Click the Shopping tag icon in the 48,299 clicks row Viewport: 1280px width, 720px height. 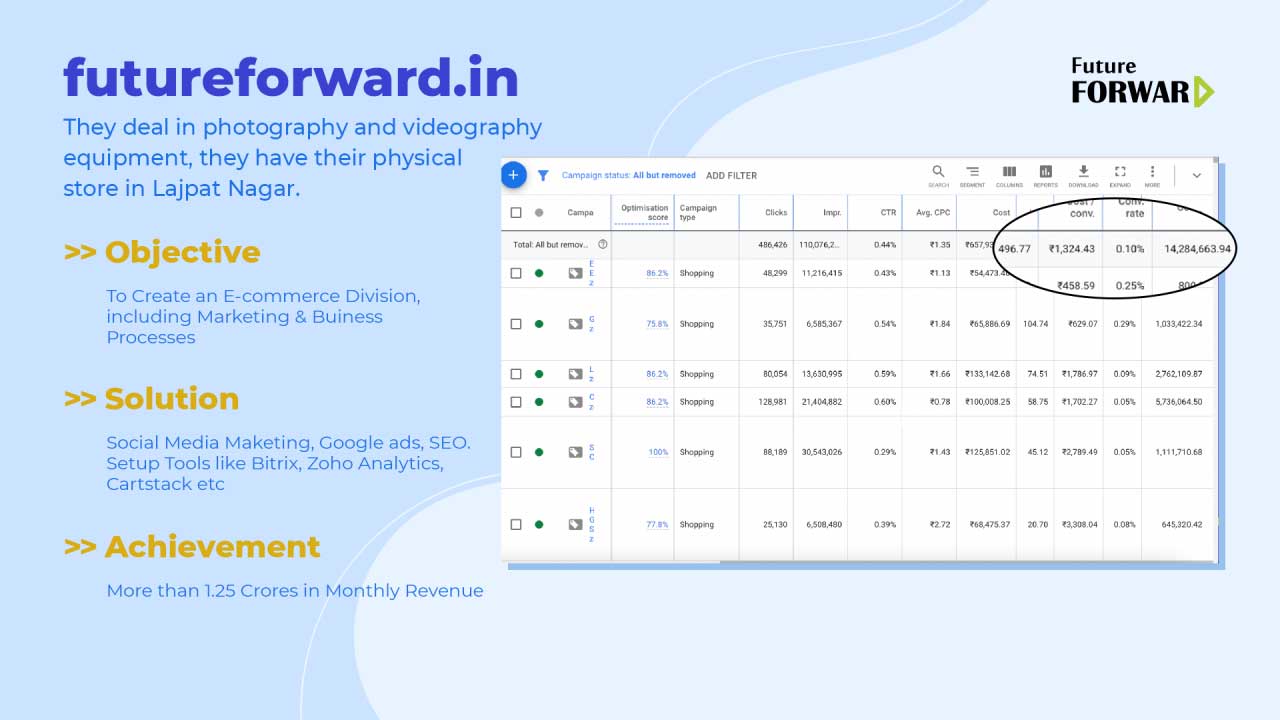[575, 273]
